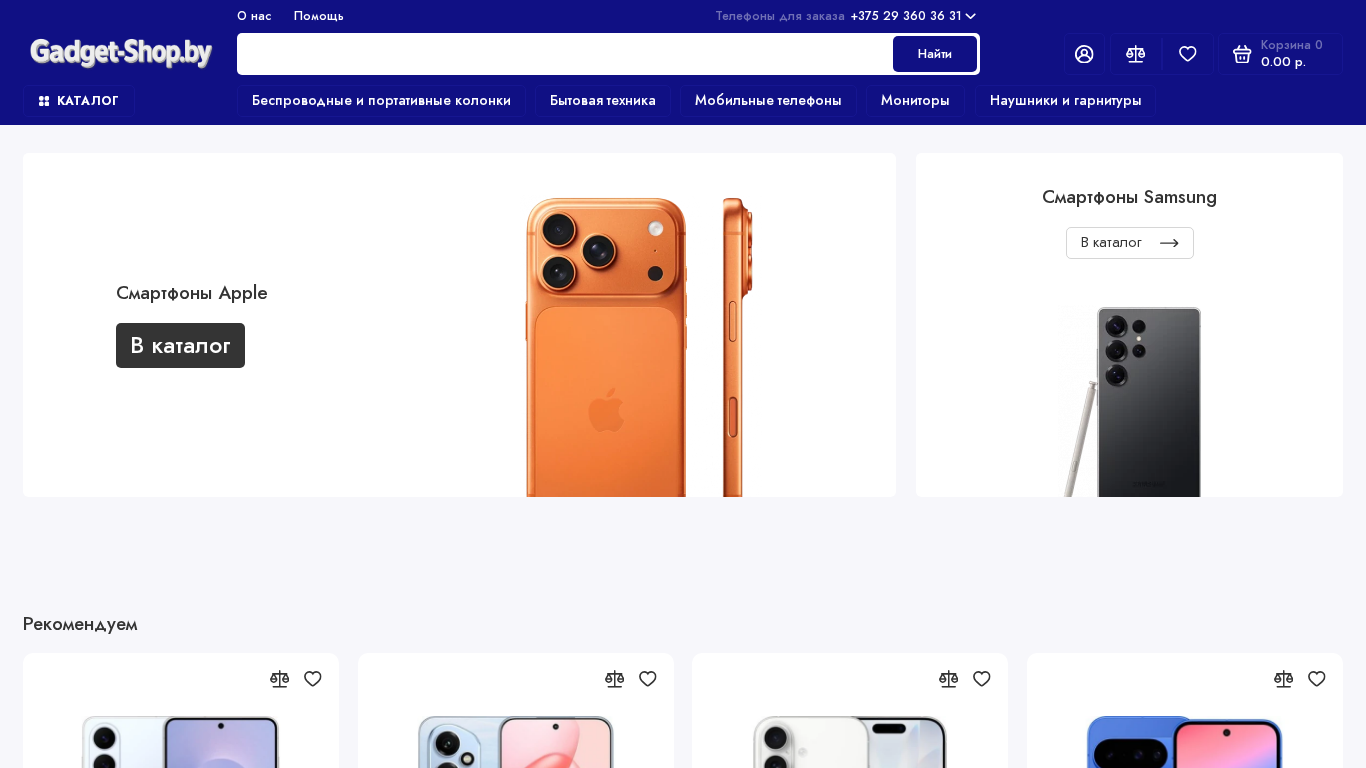Toggle favorite heart on fourth recommended product
Viewport: 1366px width, 768px height.
(1317, 679)
